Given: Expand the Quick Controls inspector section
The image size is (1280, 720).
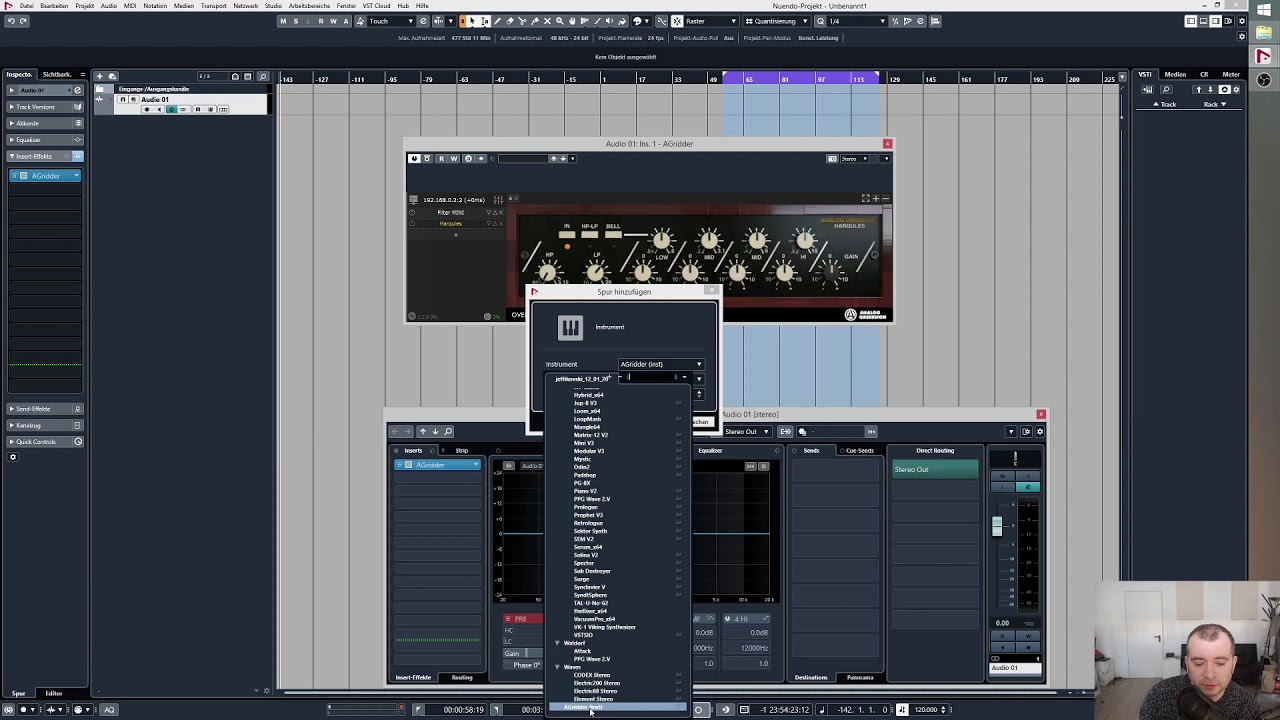Looking at the screenshot, I should (46, 442).
